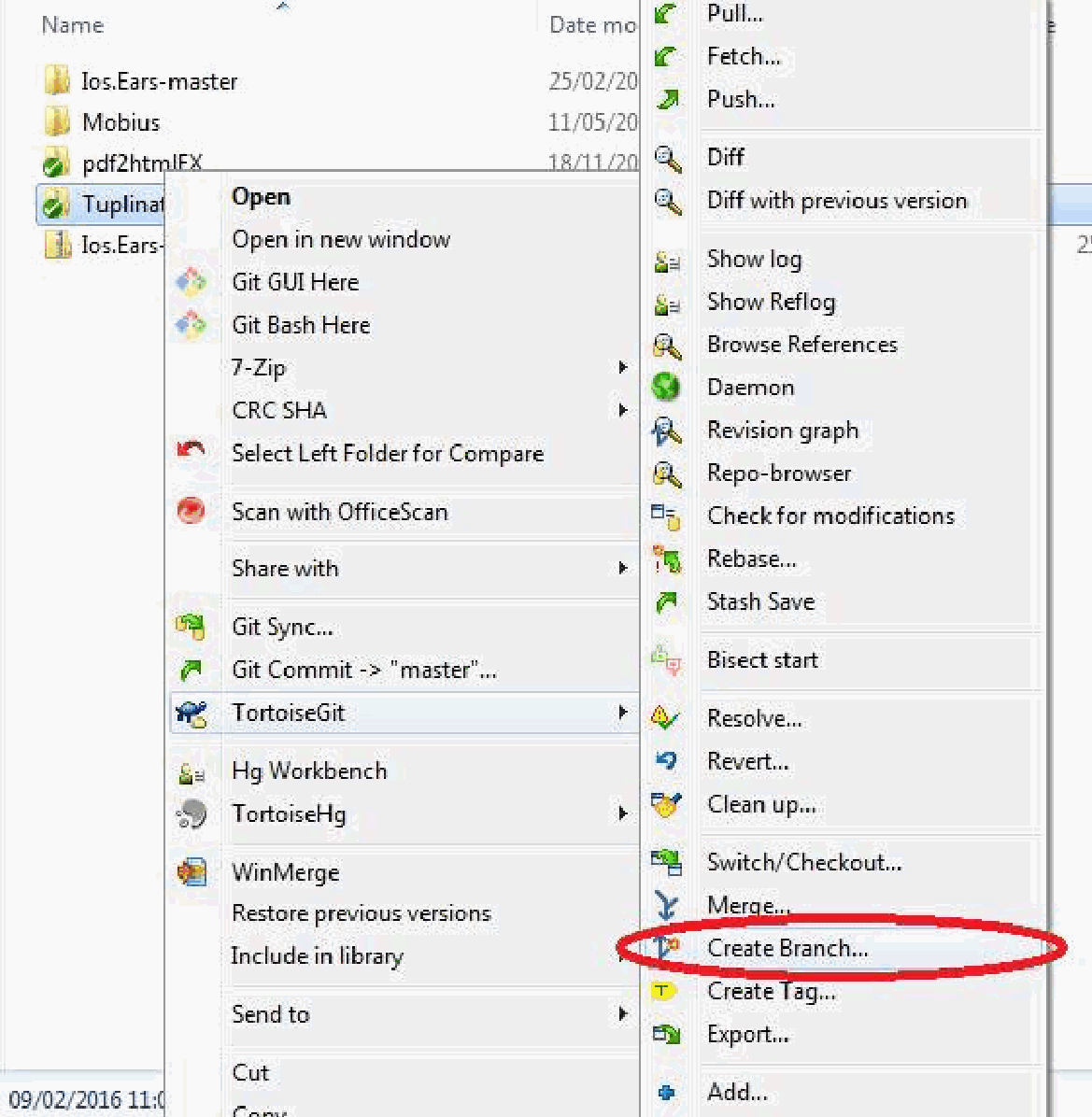
Task: Click the TortoiseGit turtle icon
Action: click(x=191, y=714)
